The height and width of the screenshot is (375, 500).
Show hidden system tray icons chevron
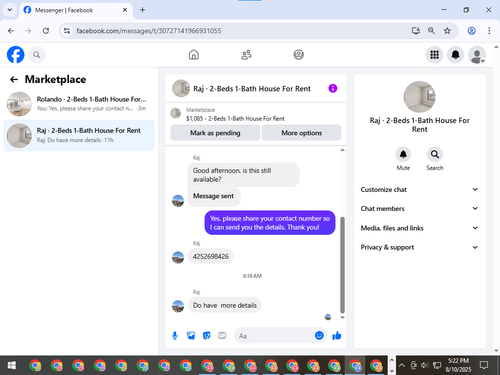(402, 365)
